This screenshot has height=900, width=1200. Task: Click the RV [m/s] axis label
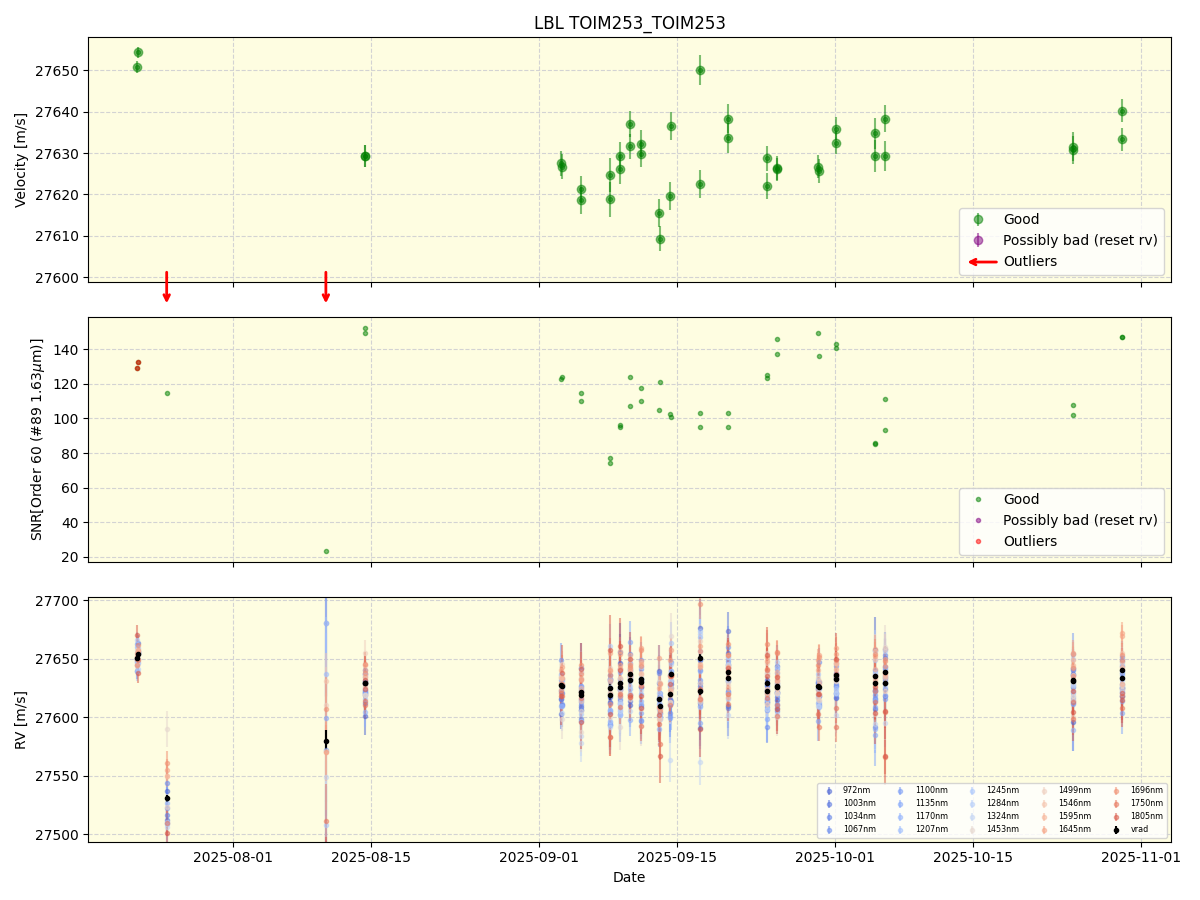point(21,720)
